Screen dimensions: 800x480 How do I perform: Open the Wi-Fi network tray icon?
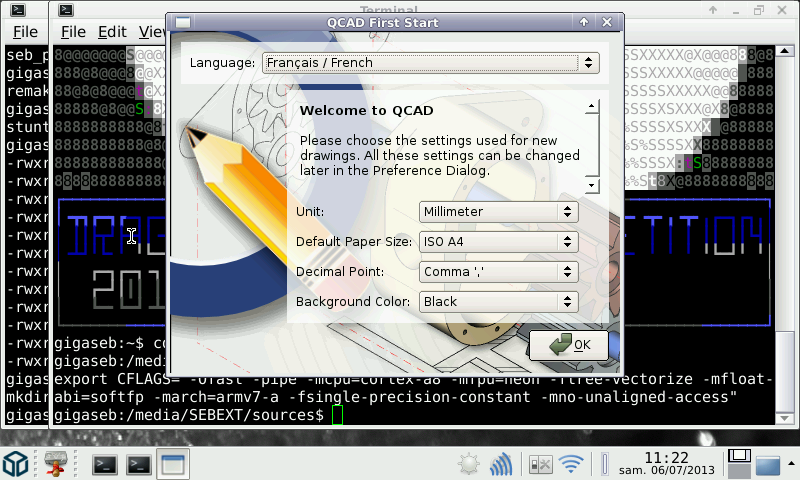[x=571, y=464]
